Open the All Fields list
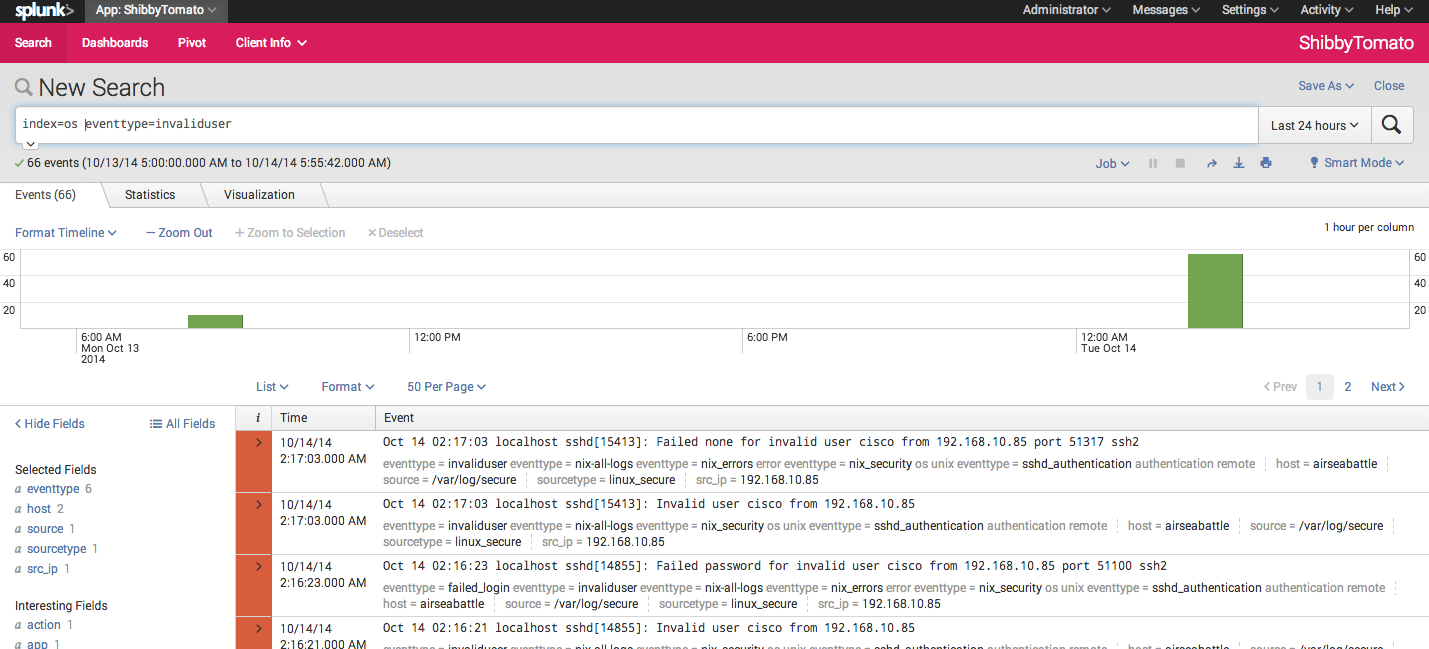 182,424
